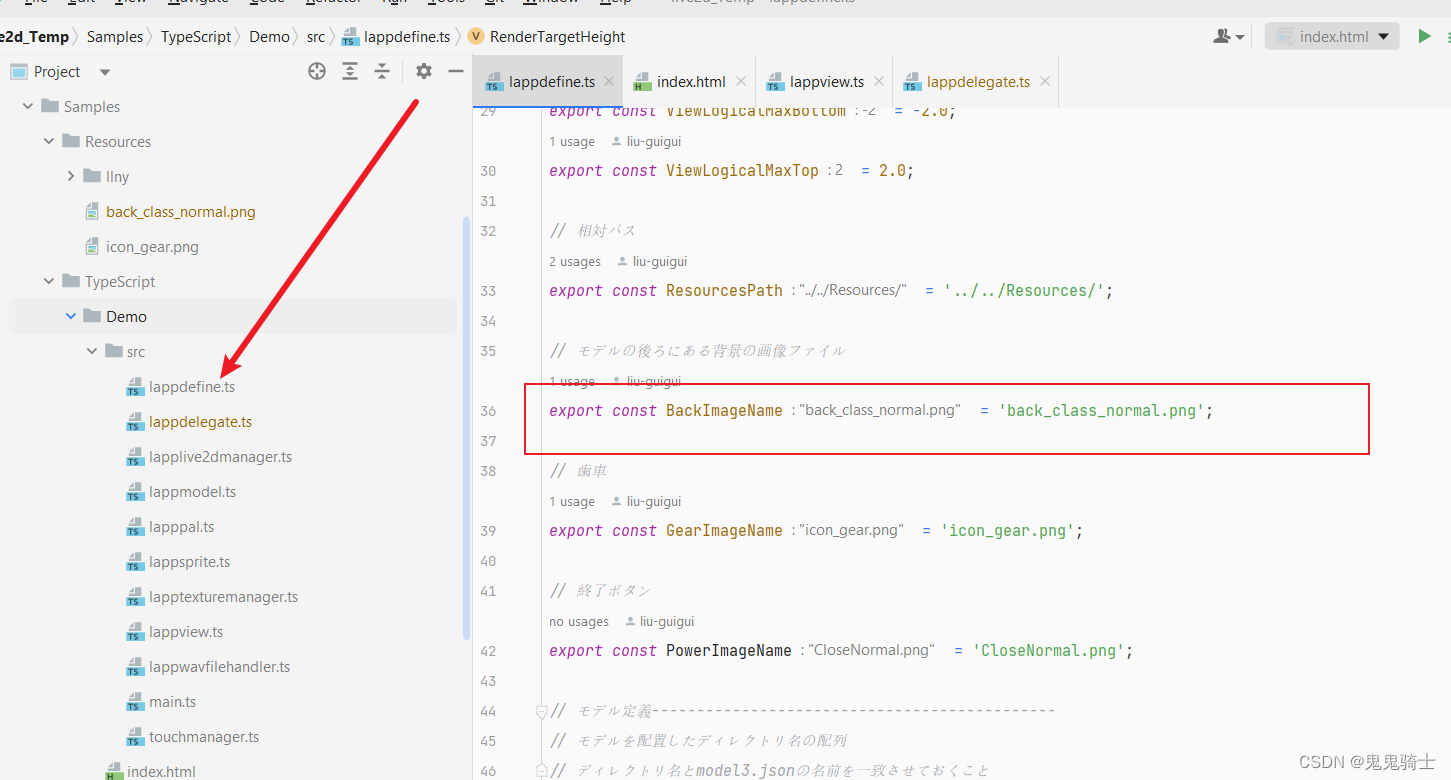Toggle code fold marker at line 46

click(541, 771)
